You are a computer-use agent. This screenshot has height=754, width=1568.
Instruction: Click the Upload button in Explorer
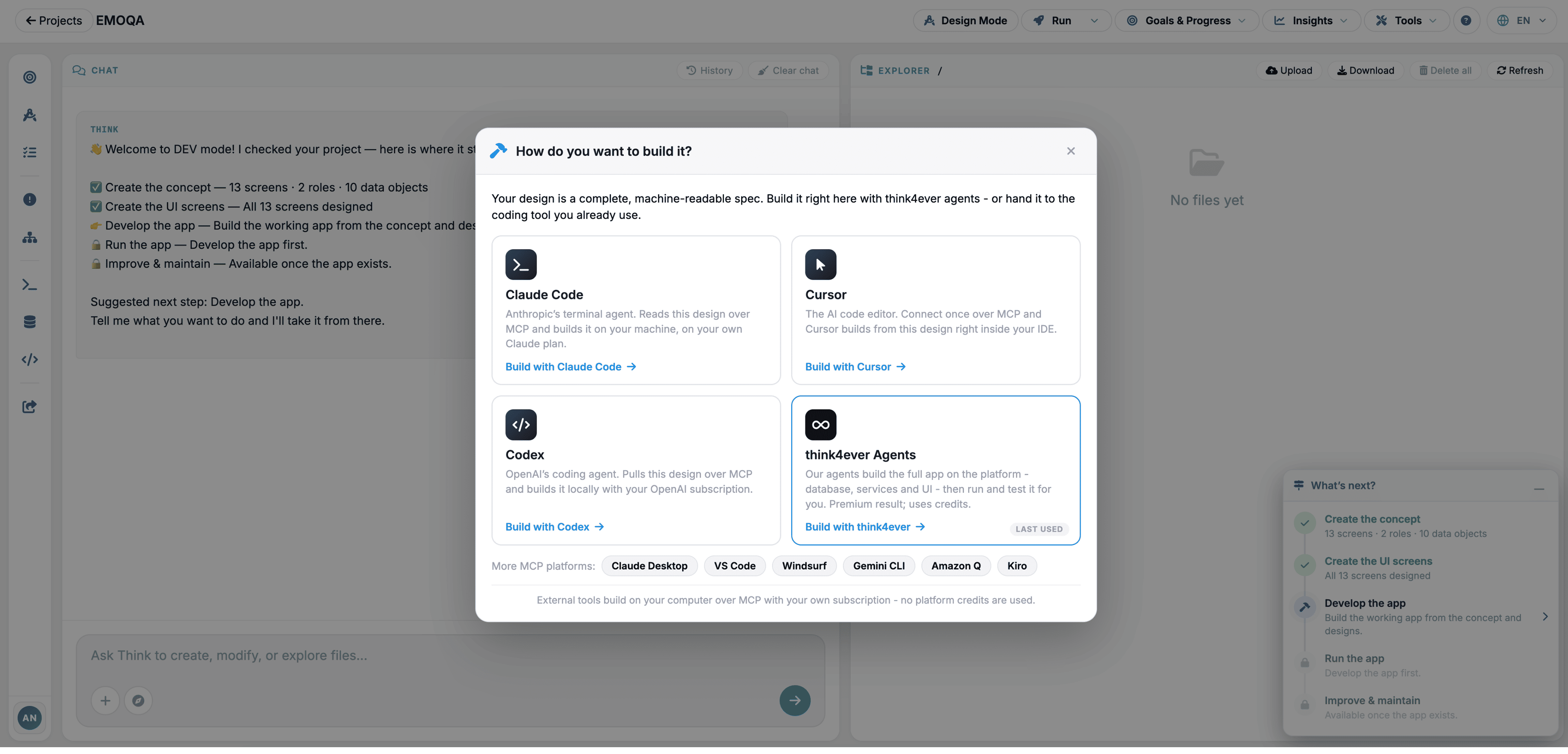pyautogui.click(x=1288, y=71)
